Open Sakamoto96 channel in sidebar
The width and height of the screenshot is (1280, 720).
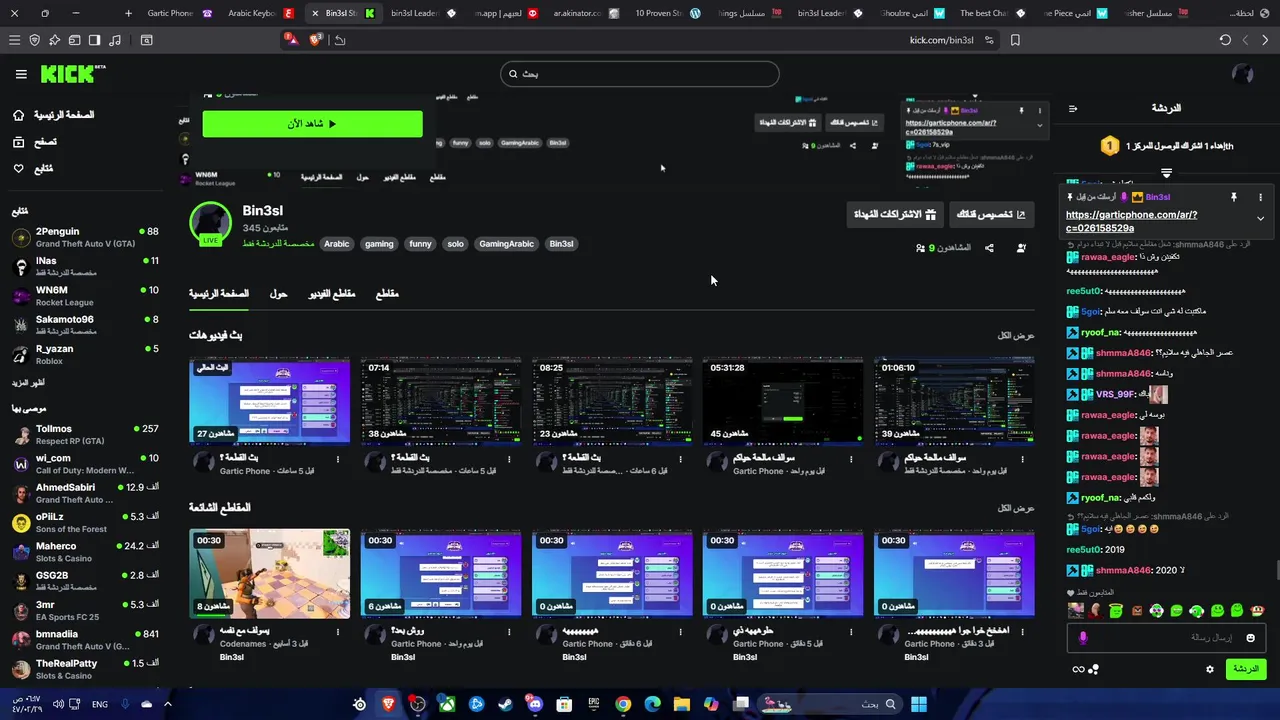(85, 325)
